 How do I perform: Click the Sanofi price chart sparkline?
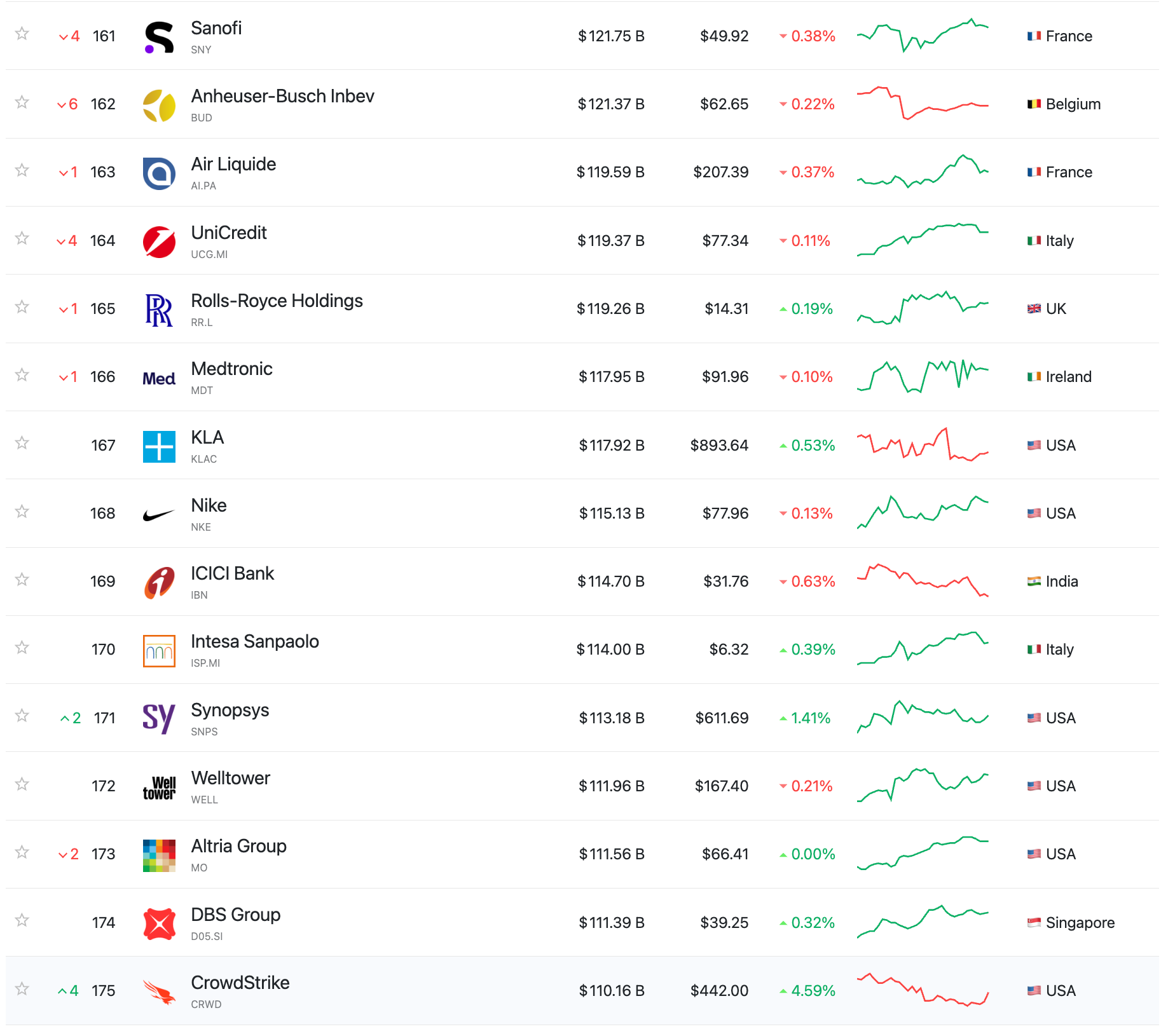tap(923, 36)
